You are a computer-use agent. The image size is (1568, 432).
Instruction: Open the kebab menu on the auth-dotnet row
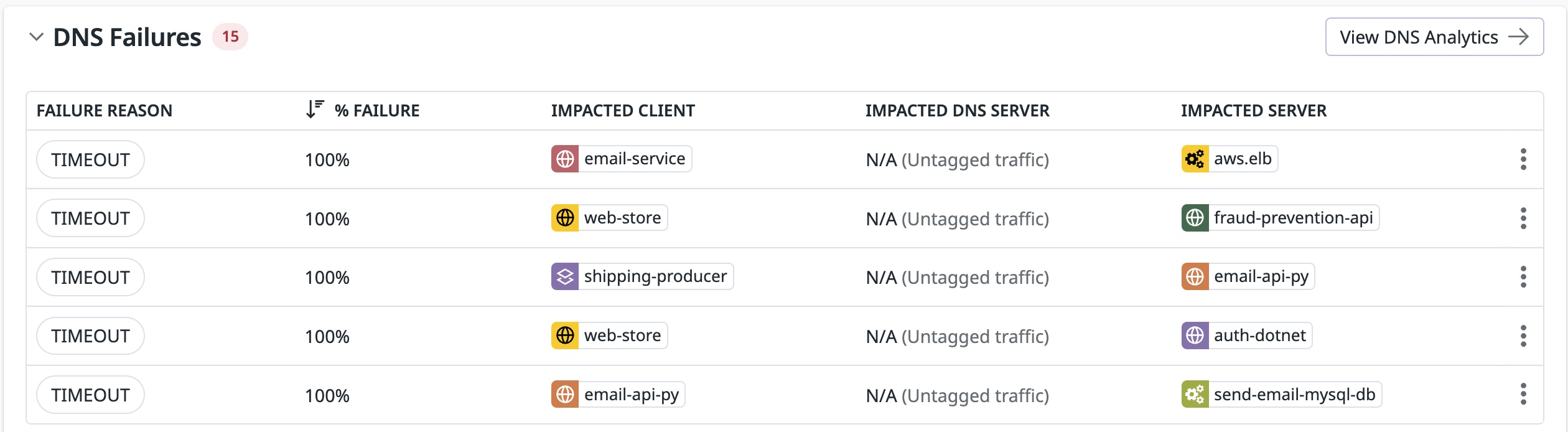point(1524,336)
